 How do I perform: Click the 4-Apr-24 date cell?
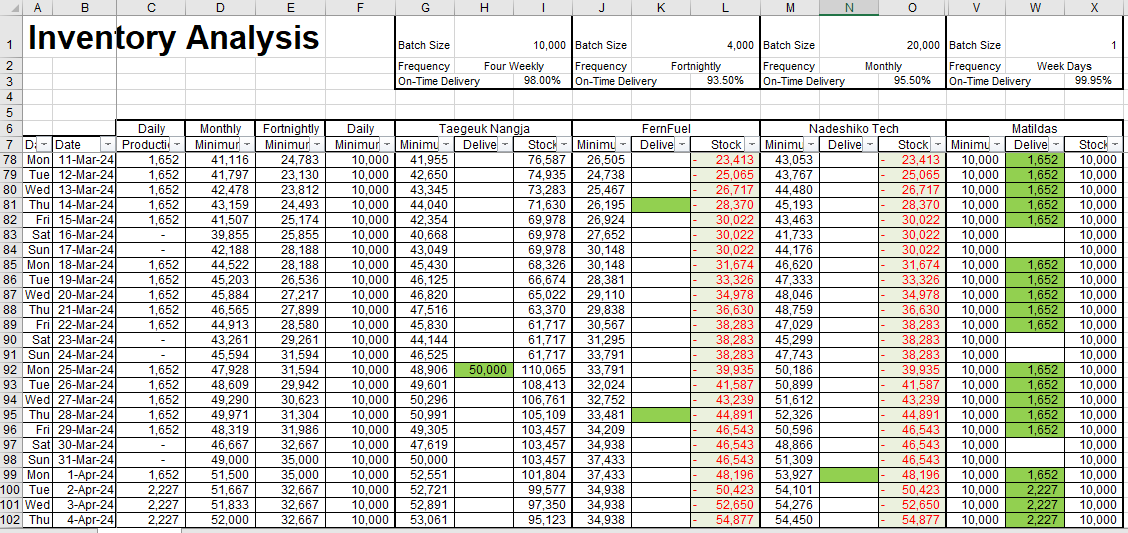(84, 519)
